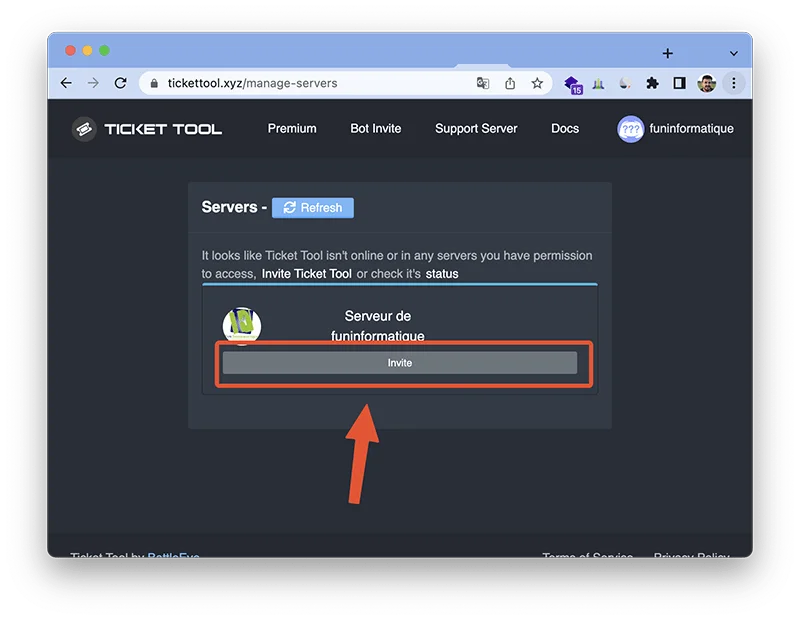Open the Support Server page
This screenshot has width=800, height=620.
tap(476, 129)
